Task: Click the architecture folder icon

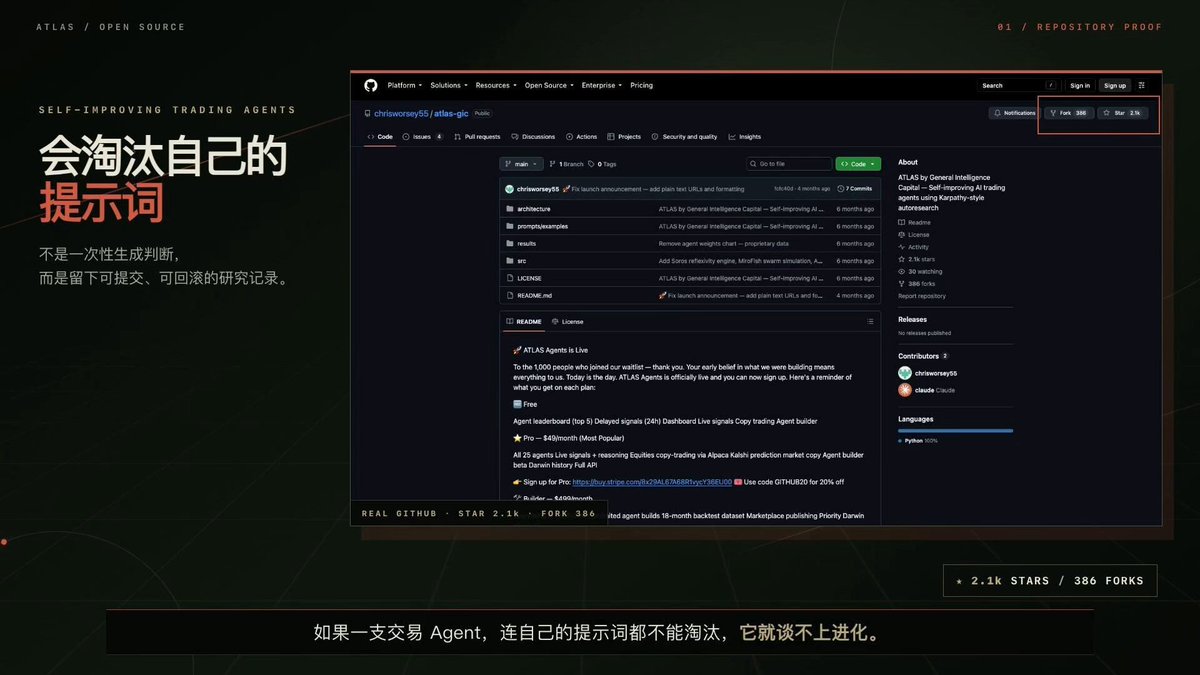Action: [509, 209]
